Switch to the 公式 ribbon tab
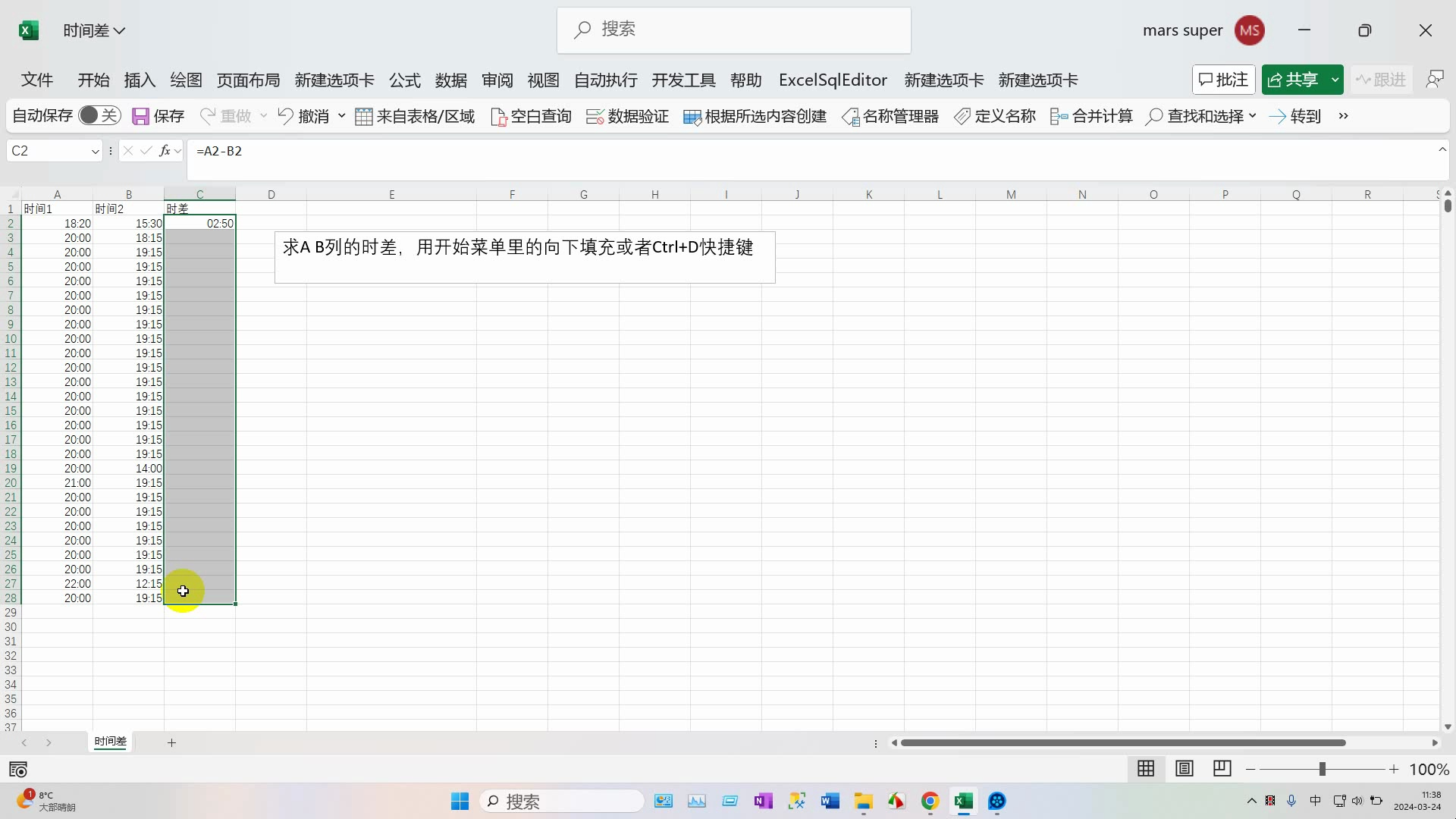Image resolution: width=1456 pixels, height=819 pixels. tap(404, 80)
